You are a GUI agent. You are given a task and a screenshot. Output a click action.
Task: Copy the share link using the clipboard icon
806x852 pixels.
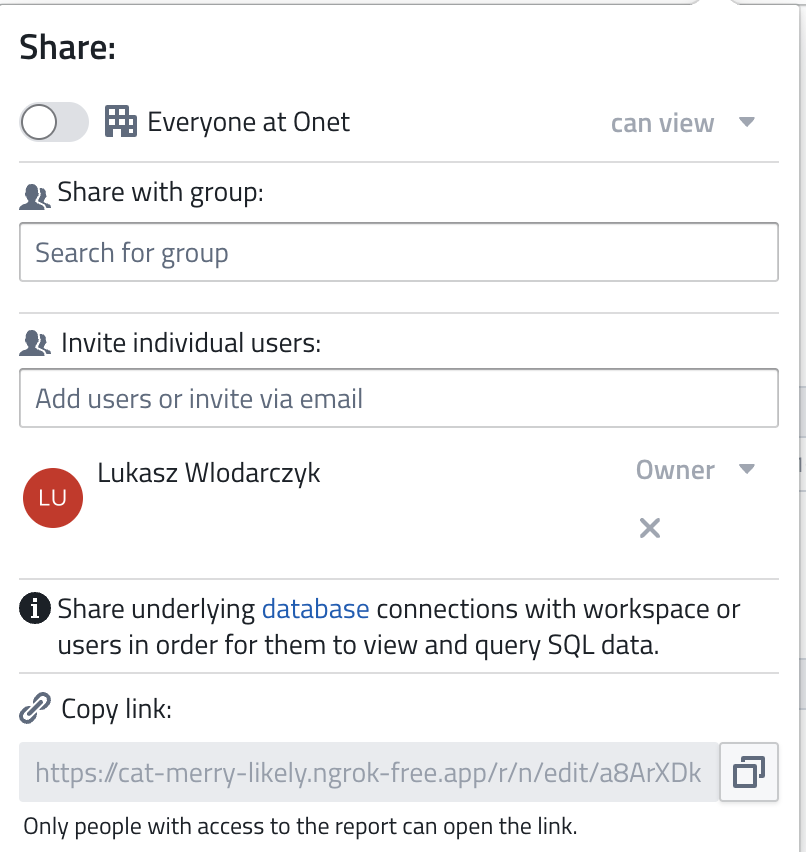(748, 772)
